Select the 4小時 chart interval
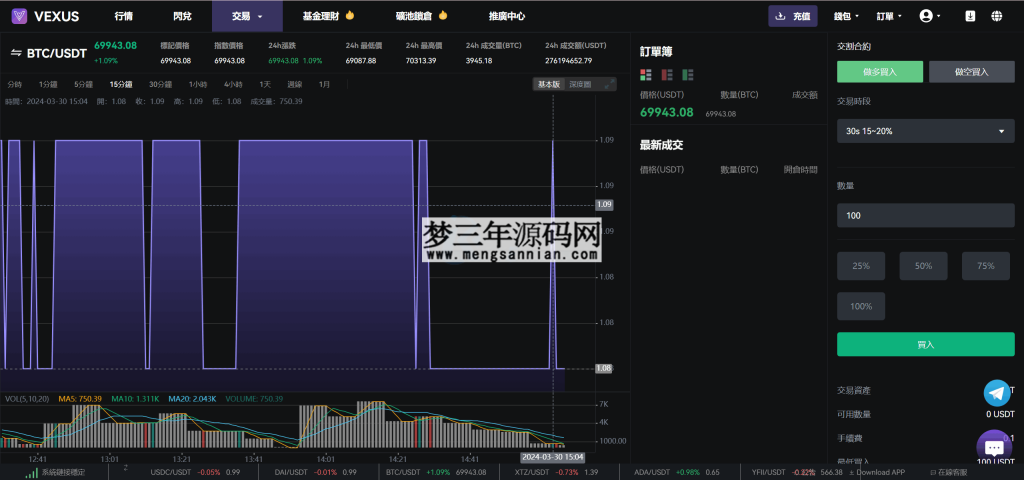 tap(232, 84)
